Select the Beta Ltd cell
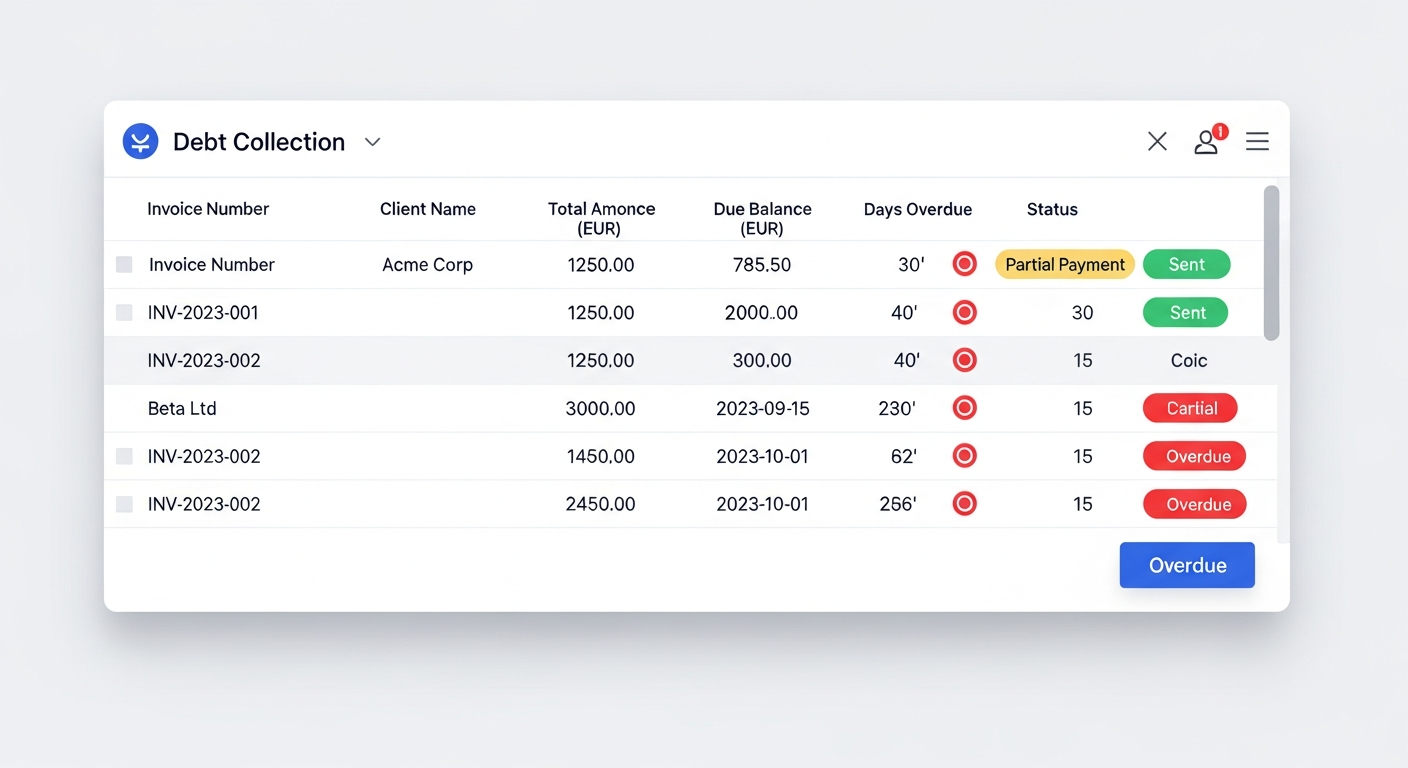This screenshot has width=1408, height=768. point(182,408)
